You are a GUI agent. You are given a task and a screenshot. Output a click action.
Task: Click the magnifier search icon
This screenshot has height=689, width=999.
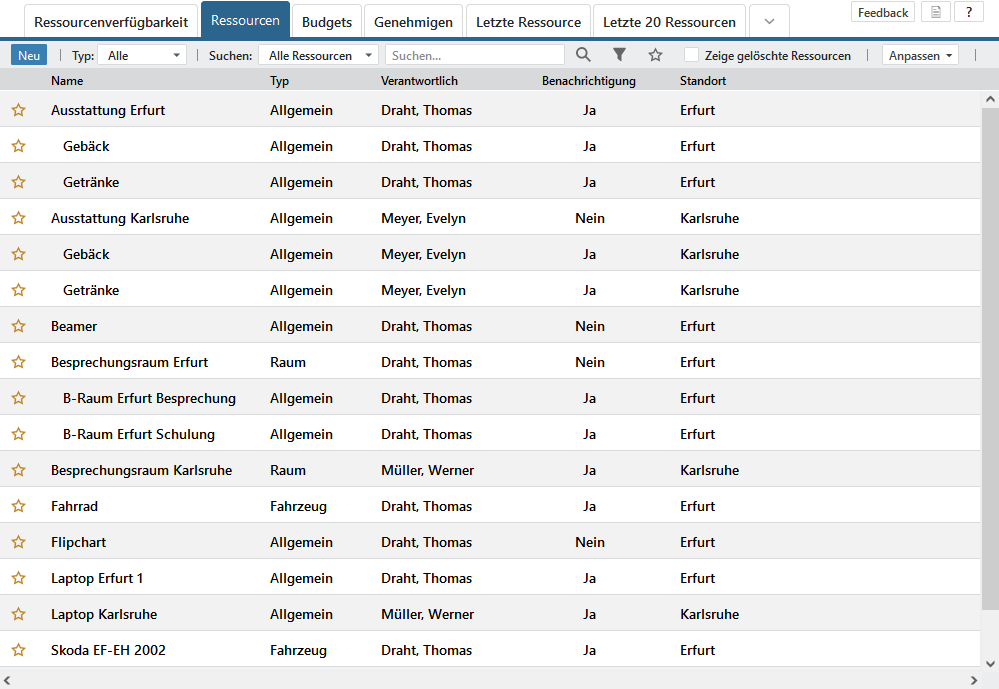tap(583, 55)
